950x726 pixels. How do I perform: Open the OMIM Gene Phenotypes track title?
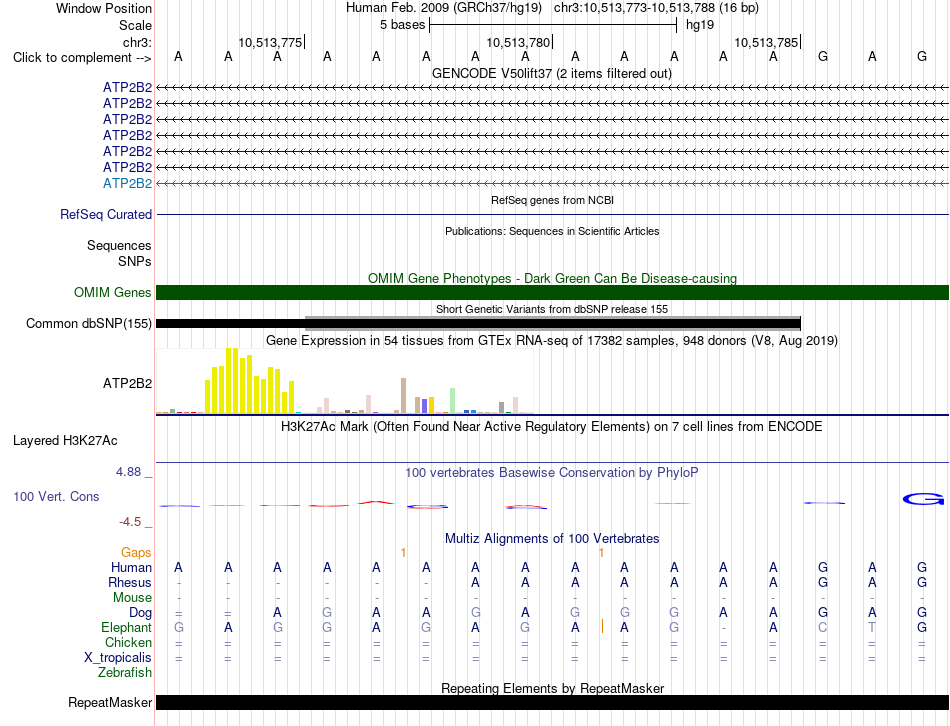tap(552, 278)
